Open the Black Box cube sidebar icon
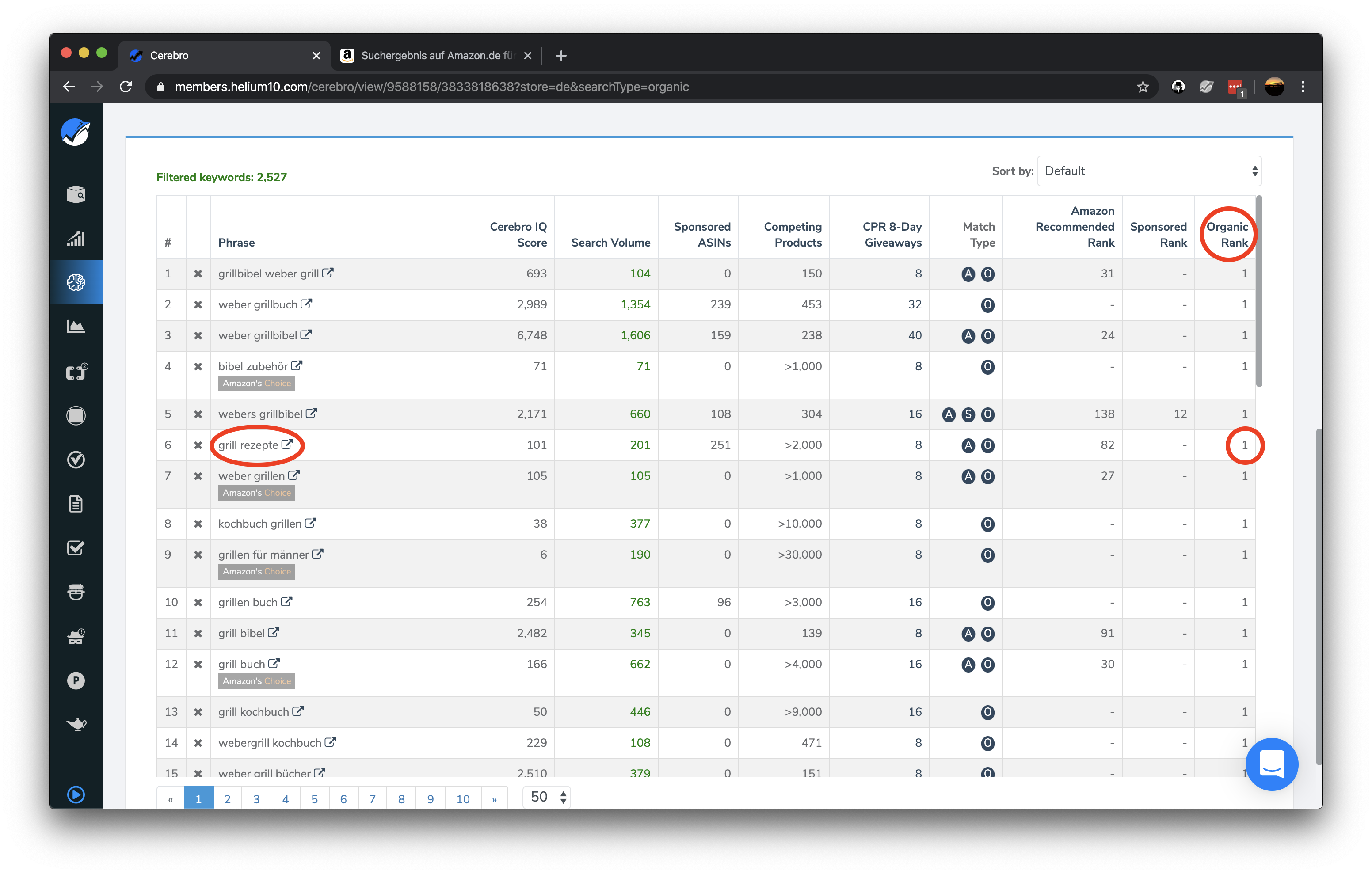The height and width of the screenshot is (874, 1372). [76, 194]
